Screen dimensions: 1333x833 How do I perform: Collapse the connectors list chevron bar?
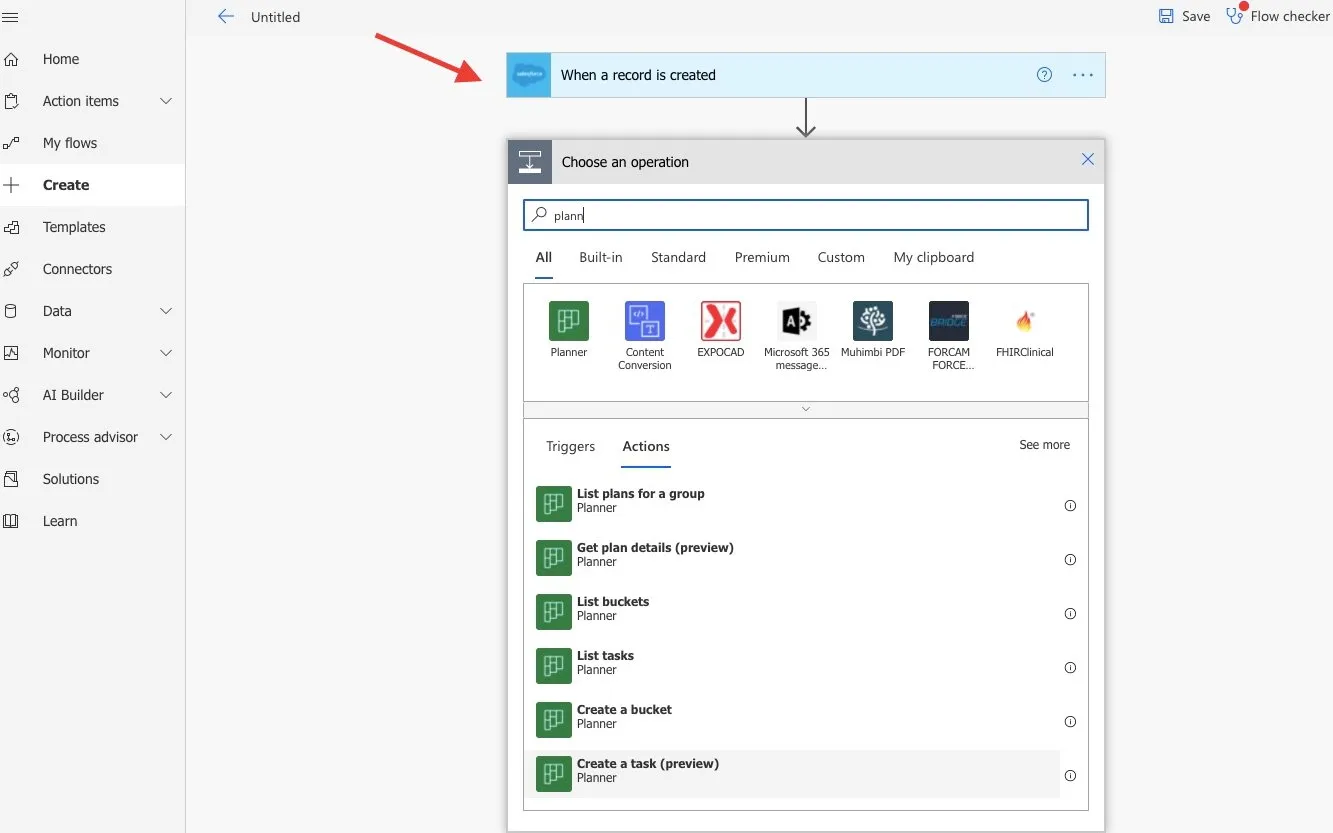[x=806, y=410]
